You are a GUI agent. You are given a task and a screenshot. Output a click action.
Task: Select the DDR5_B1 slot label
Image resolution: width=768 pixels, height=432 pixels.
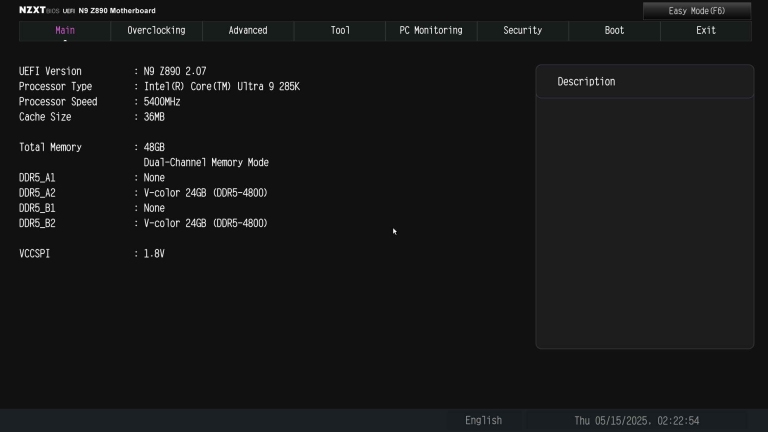(37, 208)
